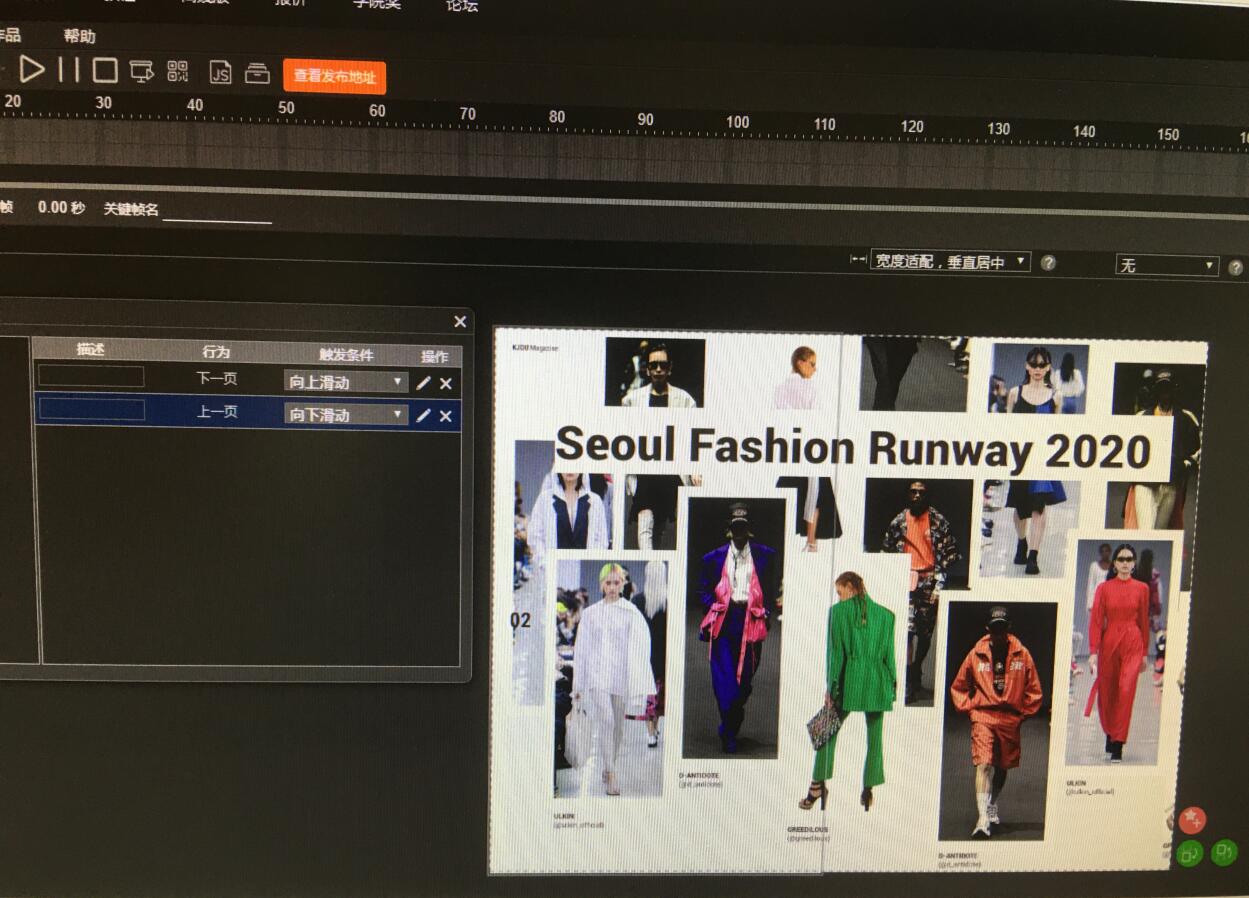Click the red dress model photo
The height and width of the screenshot is (898, 1249).
1118,653
